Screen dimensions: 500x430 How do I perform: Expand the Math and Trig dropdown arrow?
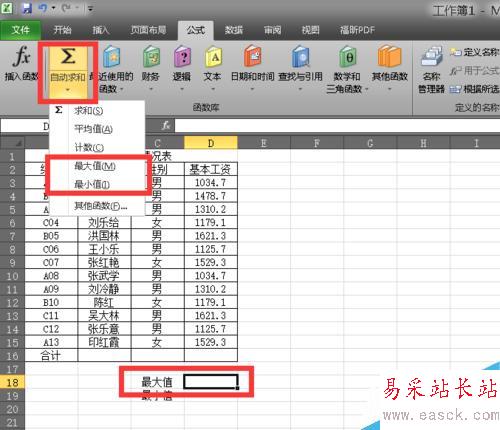point(367,89)
